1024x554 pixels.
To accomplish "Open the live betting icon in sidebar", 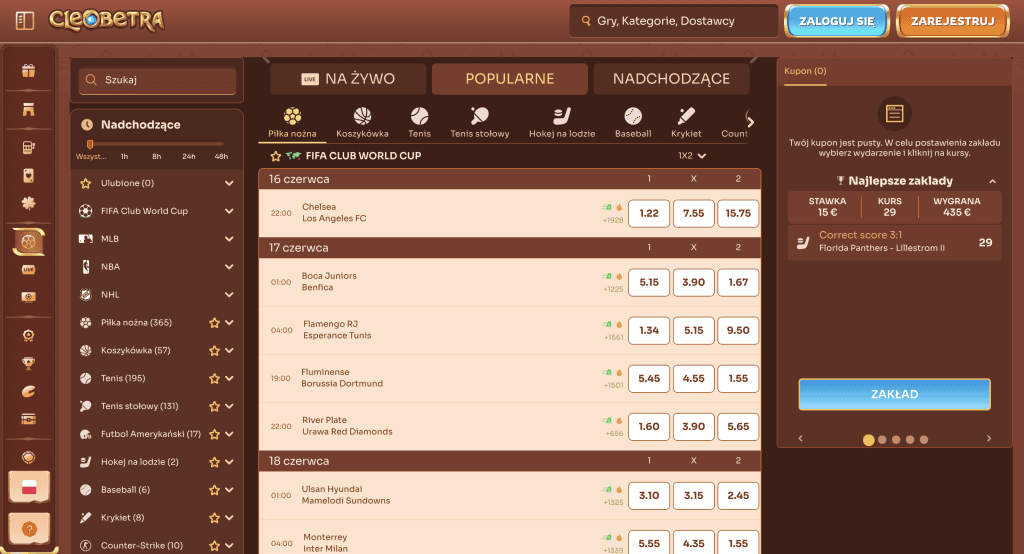I will coord(28,269).
